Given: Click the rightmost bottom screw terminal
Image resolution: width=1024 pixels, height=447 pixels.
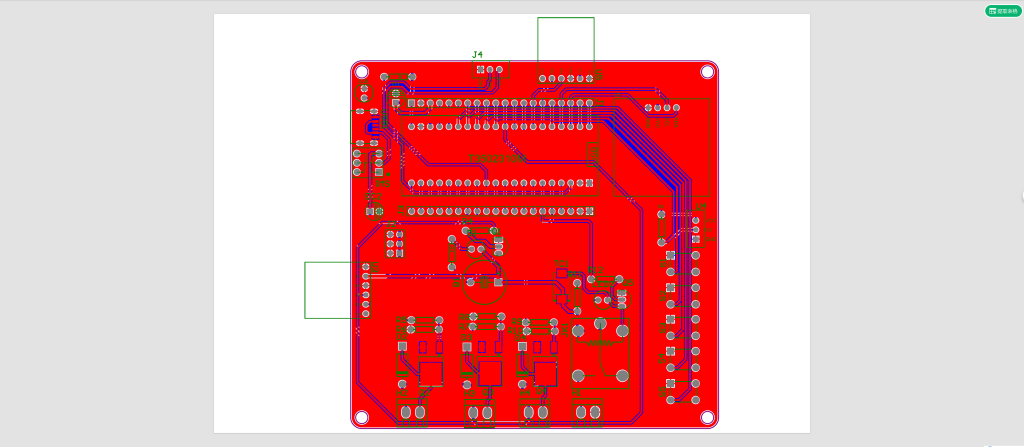Looking at the screenshot, I should coord(587,411).
